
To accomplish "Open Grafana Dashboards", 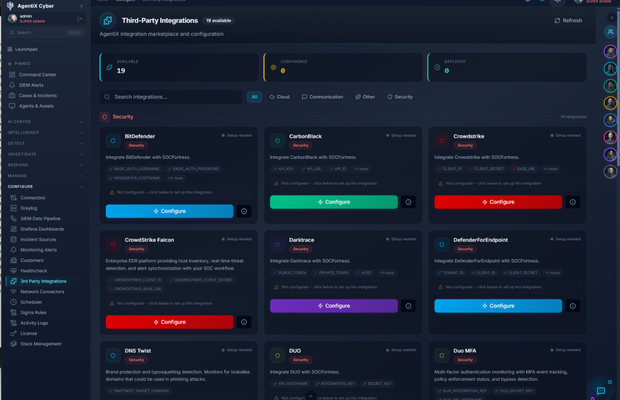I will (44, 229).
